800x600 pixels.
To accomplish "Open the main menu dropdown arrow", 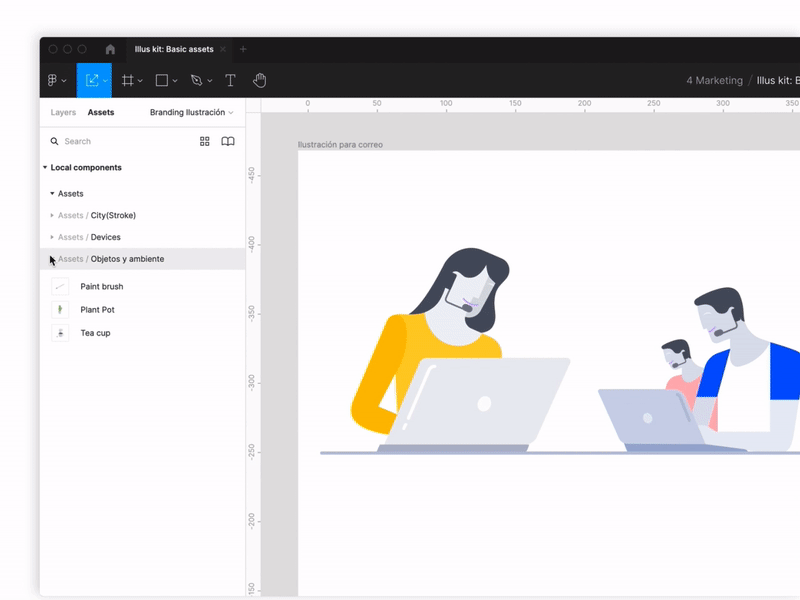I will [64, 81].
